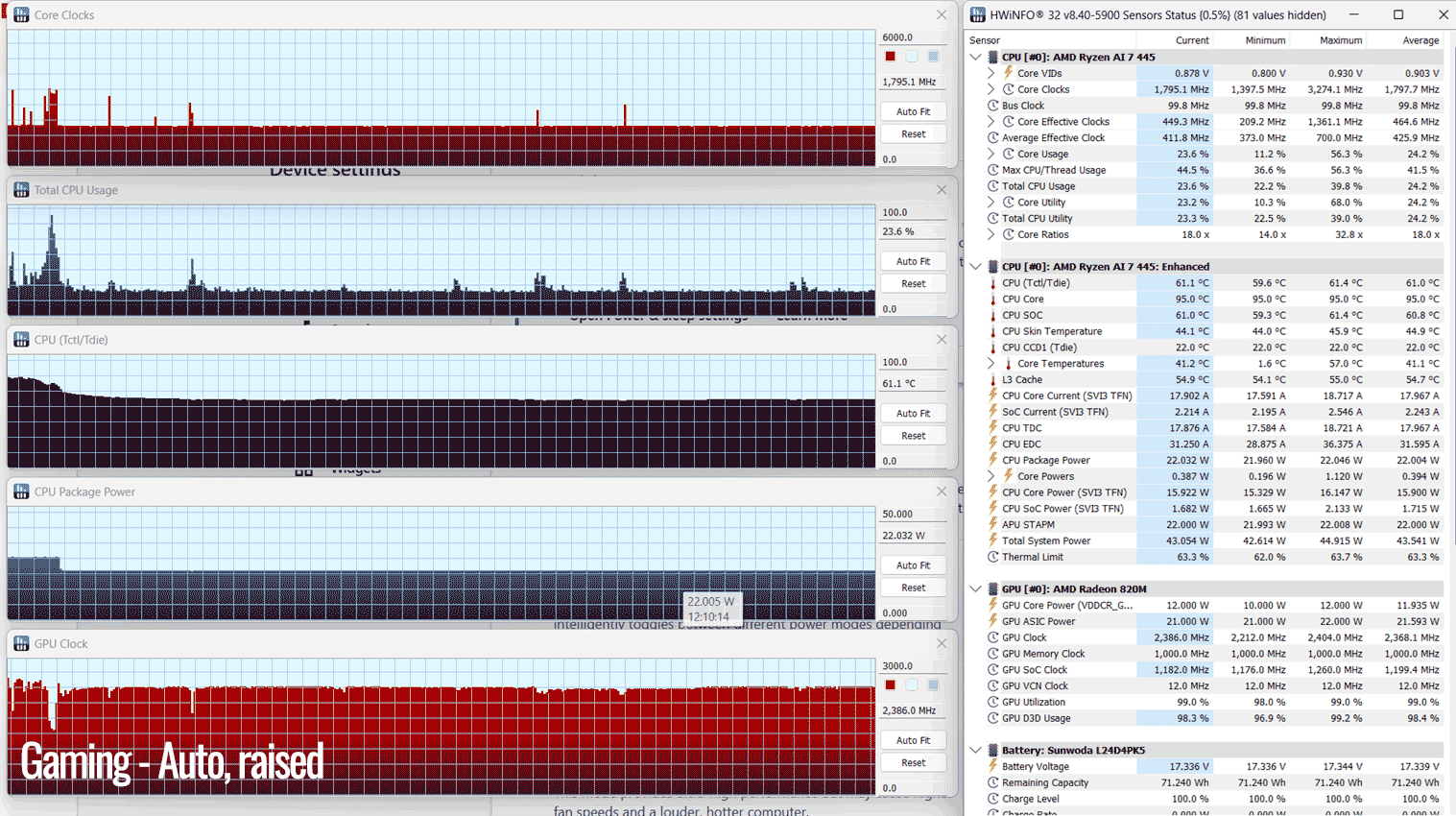Click the lightning icon of Battery Voltage row
This screenshot has height=816, width=1456.
pos(993,767)
